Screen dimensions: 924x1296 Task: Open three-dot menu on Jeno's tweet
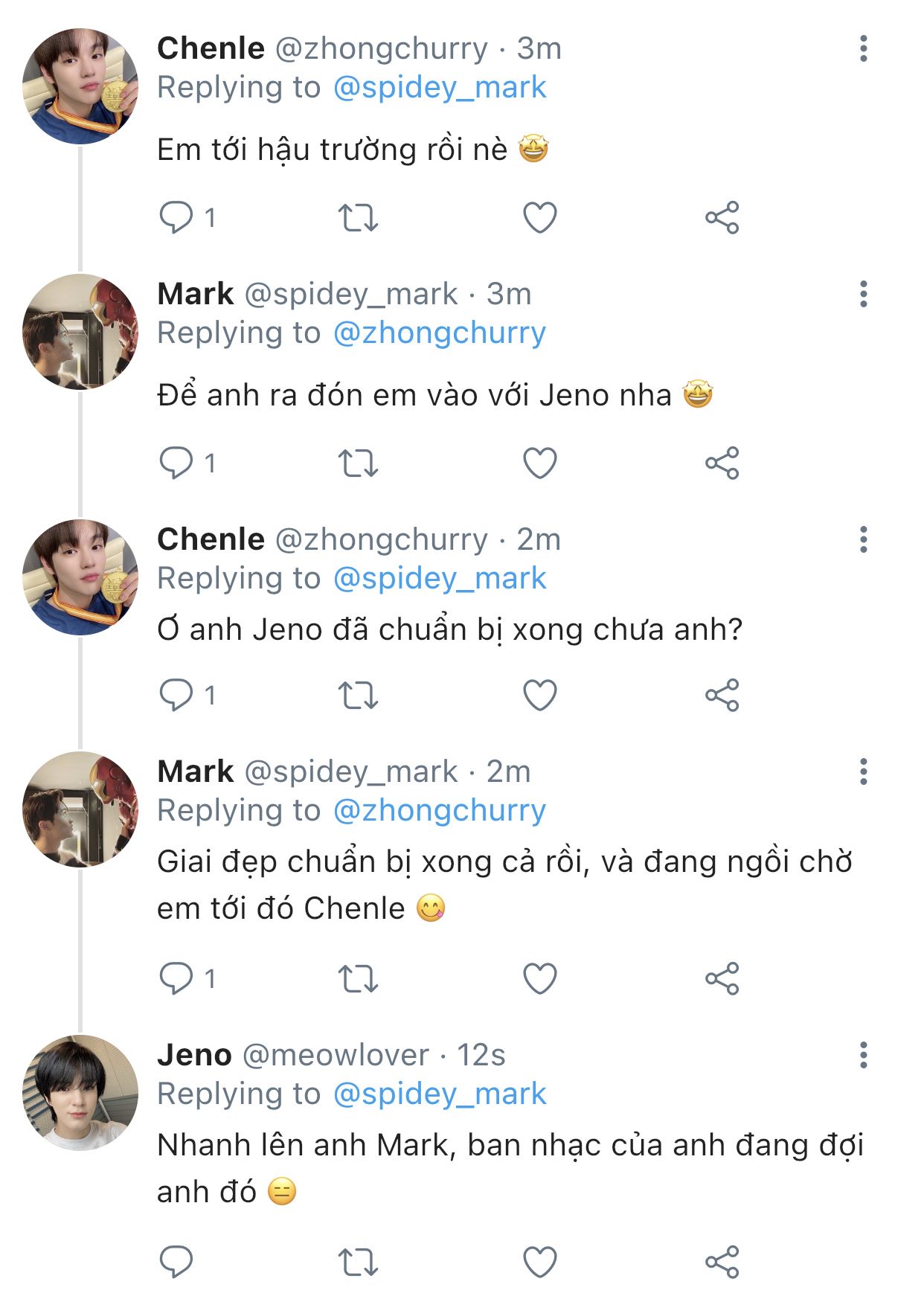[863, 1055]
